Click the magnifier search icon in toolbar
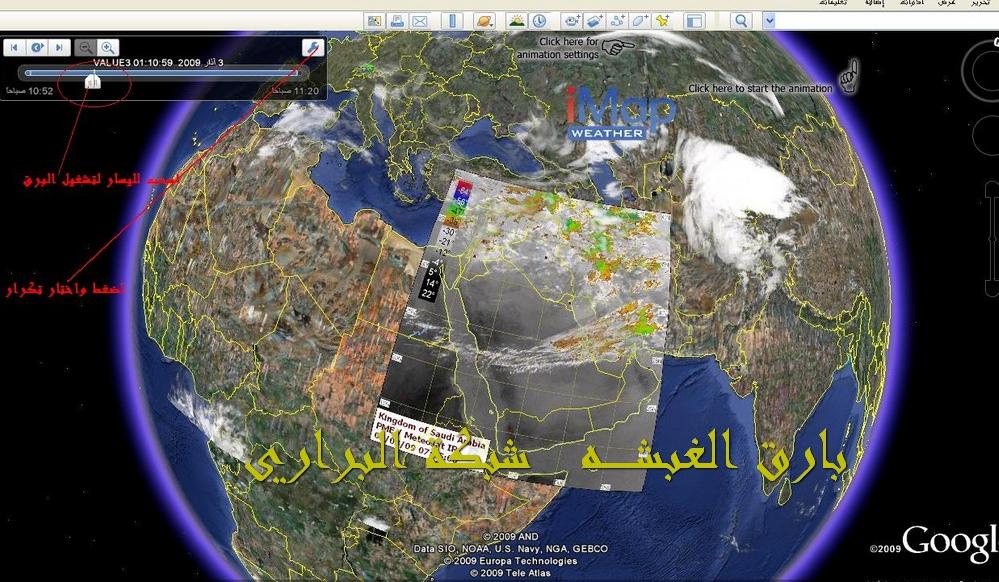This screenshot has height=582, width=999. pyautogui.click(x=741, y=21)
